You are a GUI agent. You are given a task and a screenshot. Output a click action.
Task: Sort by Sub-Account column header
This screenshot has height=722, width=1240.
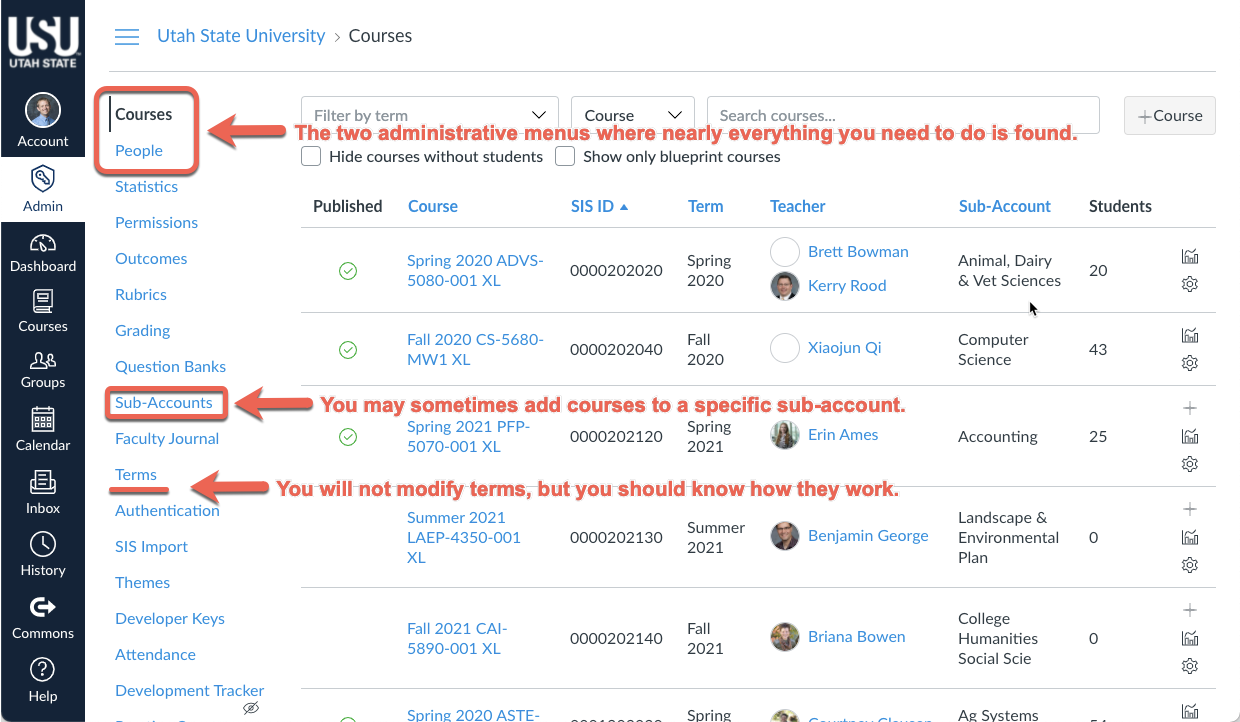(1004, 206)
